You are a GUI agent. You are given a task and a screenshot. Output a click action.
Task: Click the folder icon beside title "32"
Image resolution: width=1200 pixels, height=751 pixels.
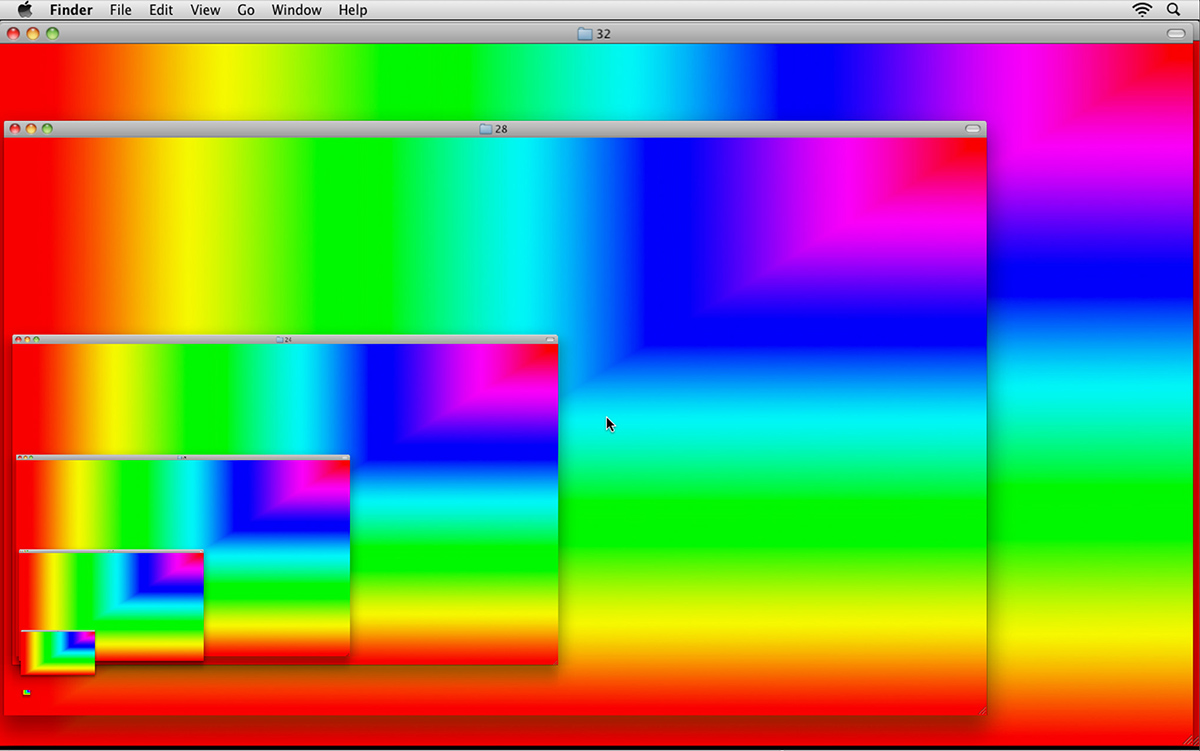[x=585, y=34]
